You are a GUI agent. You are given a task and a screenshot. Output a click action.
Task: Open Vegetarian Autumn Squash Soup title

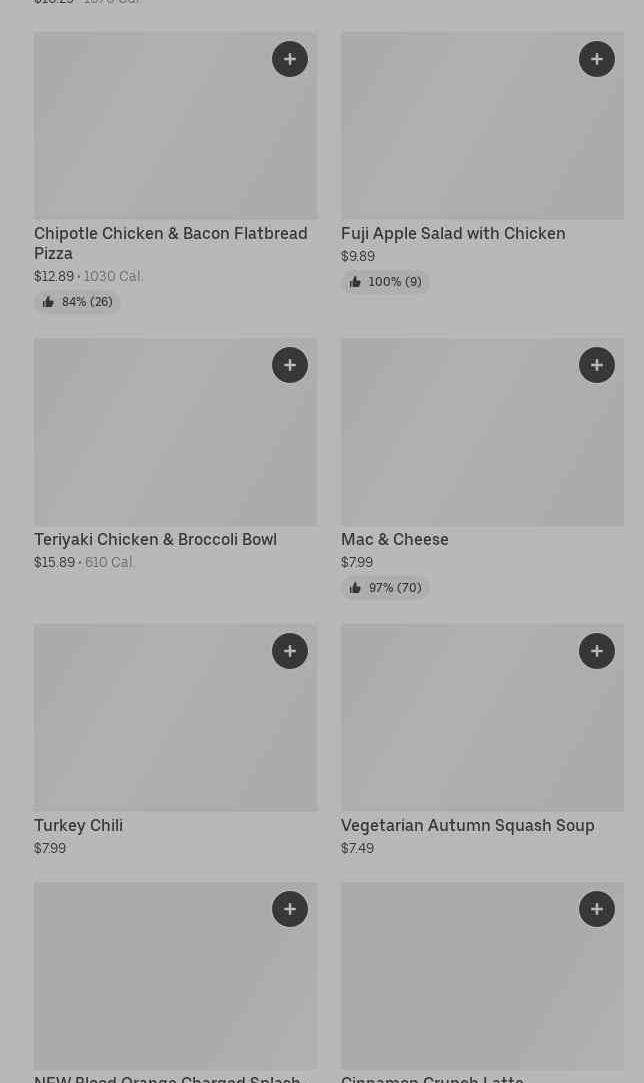(x=467, y=825)
